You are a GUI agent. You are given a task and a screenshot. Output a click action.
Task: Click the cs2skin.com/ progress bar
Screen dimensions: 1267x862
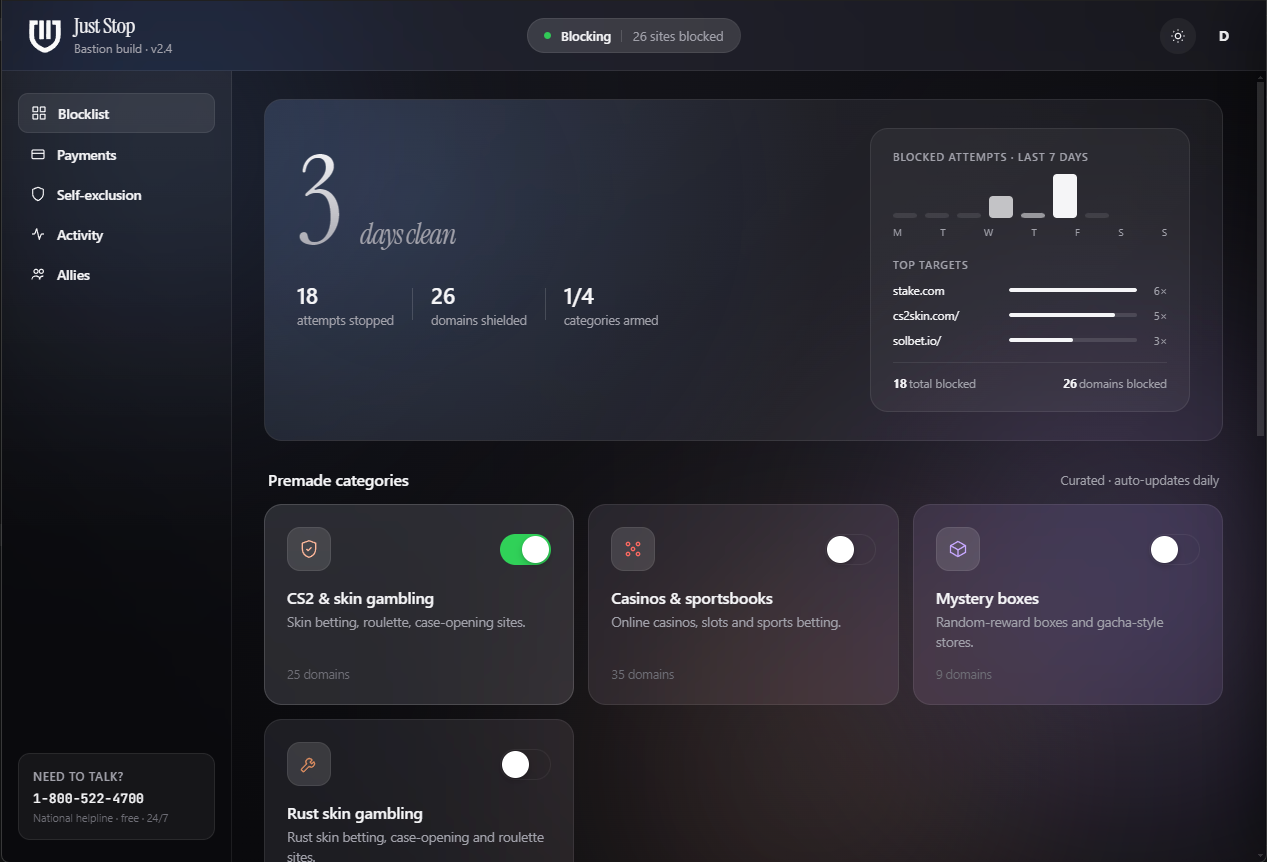[1073, 315]
